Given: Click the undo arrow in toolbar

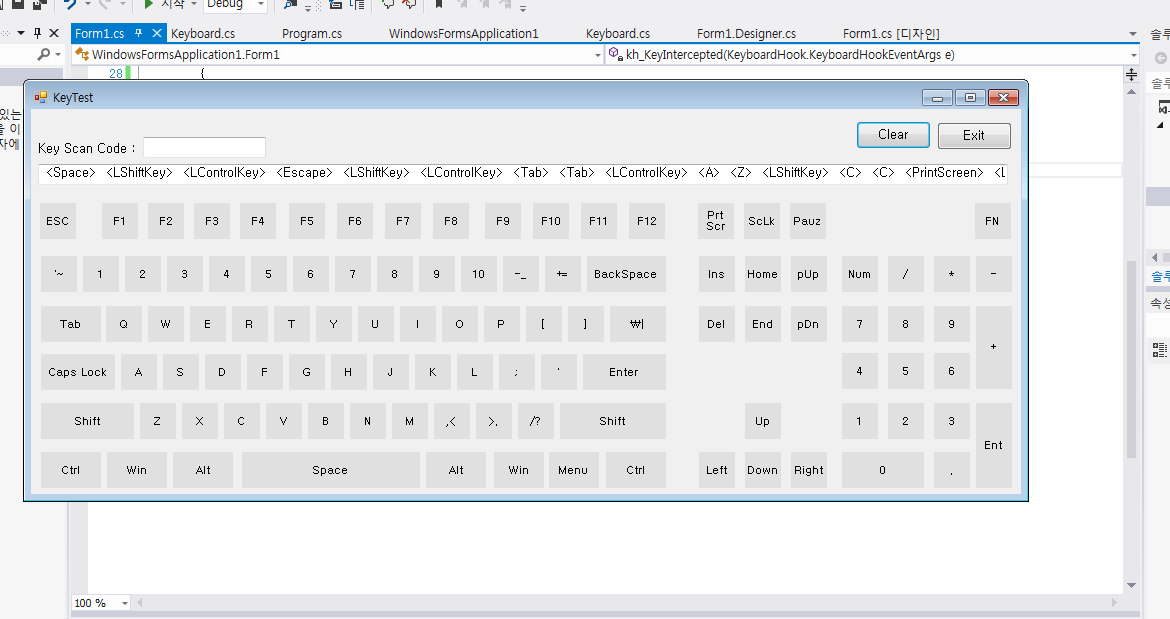Looking at the screenshot, I should (70, 4).
